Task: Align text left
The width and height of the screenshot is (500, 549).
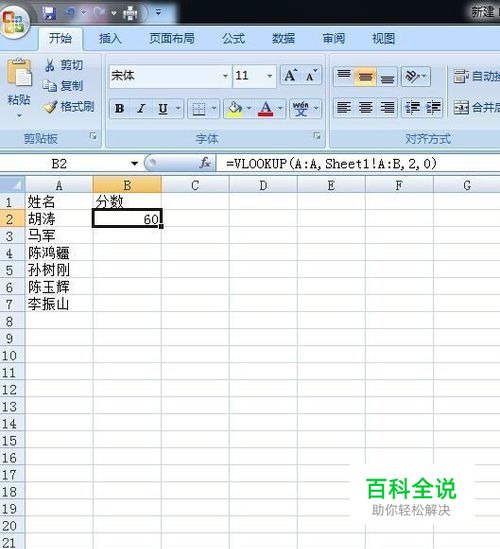Action: (344, 107)
